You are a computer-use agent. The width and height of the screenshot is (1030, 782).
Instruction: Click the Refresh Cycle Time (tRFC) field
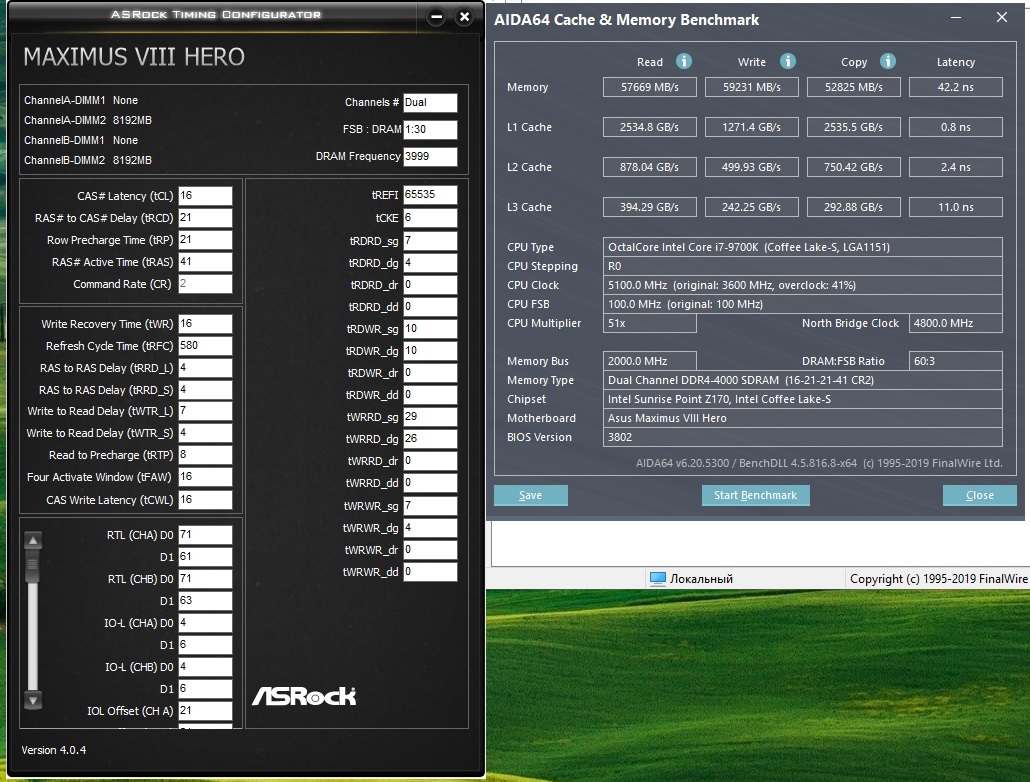(205, 346)
